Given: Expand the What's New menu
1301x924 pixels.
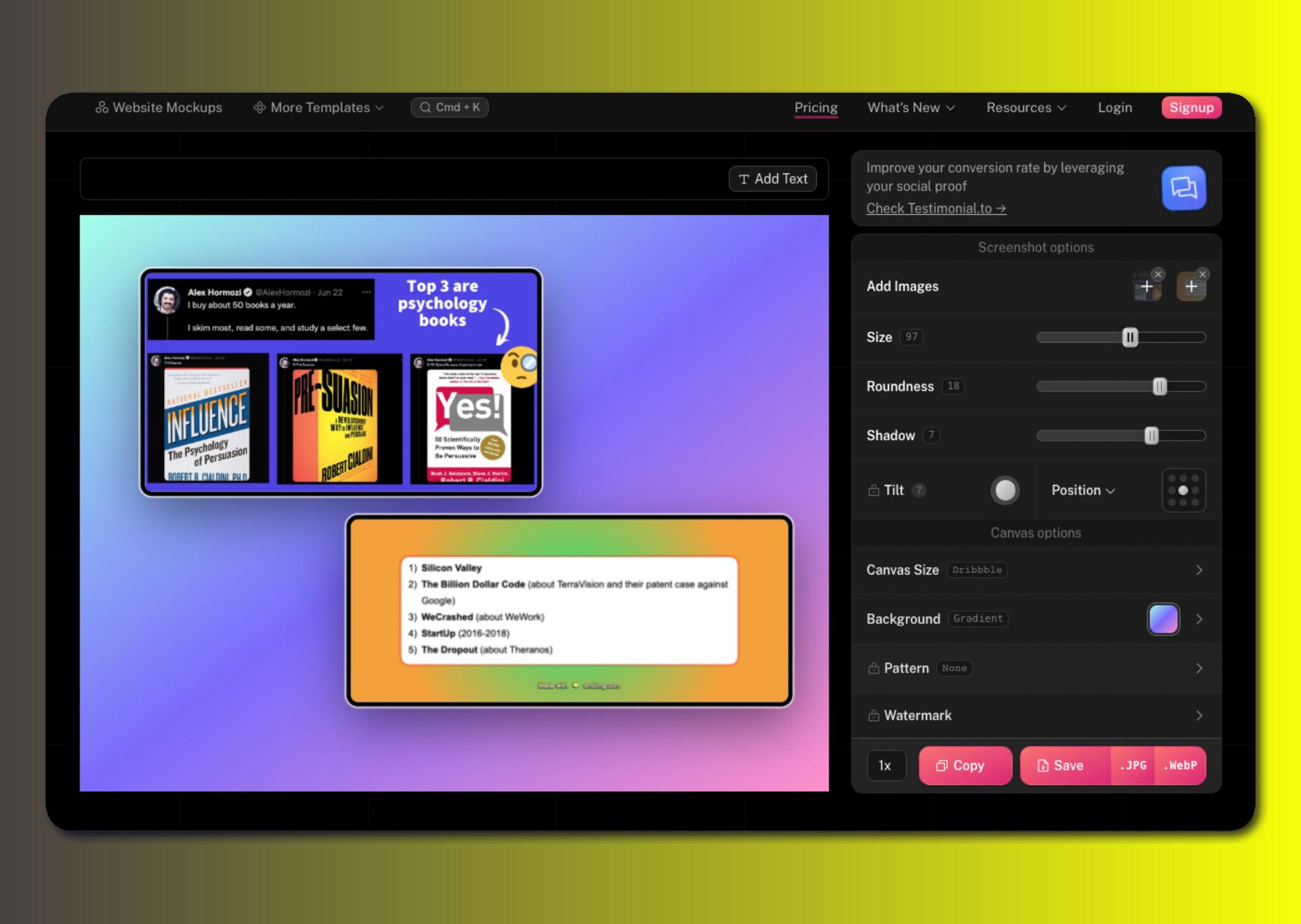Looking at the screenshot, I should 911,107.
